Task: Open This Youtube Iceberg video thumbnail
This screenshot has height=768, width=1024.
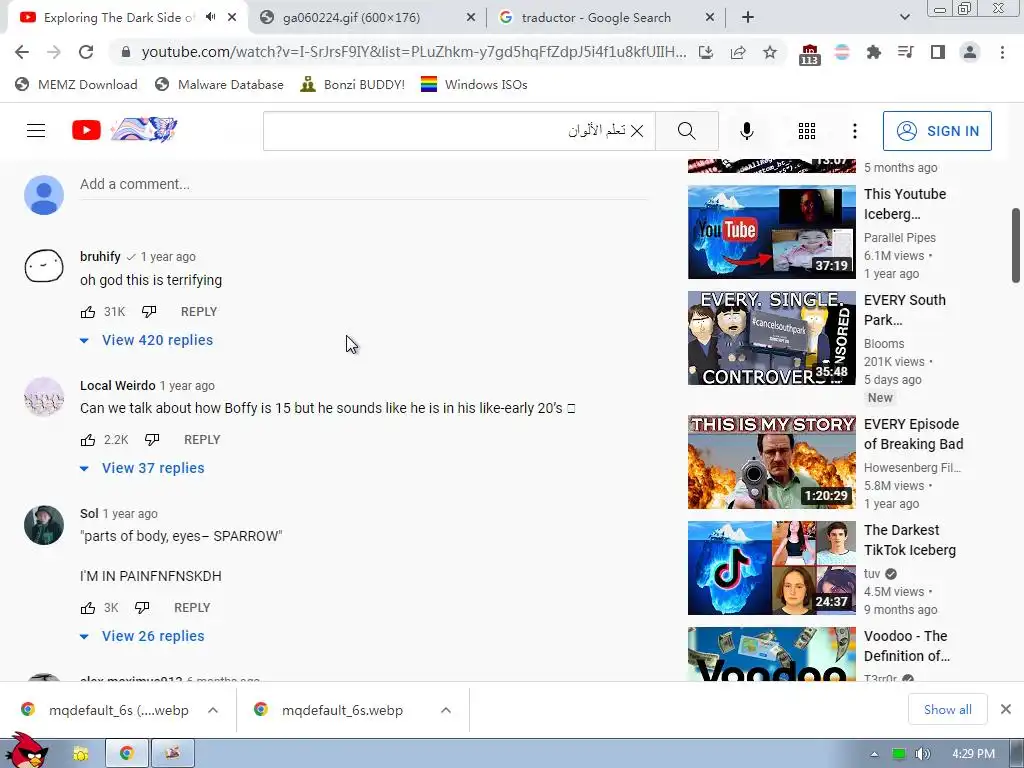Action: 771,232
